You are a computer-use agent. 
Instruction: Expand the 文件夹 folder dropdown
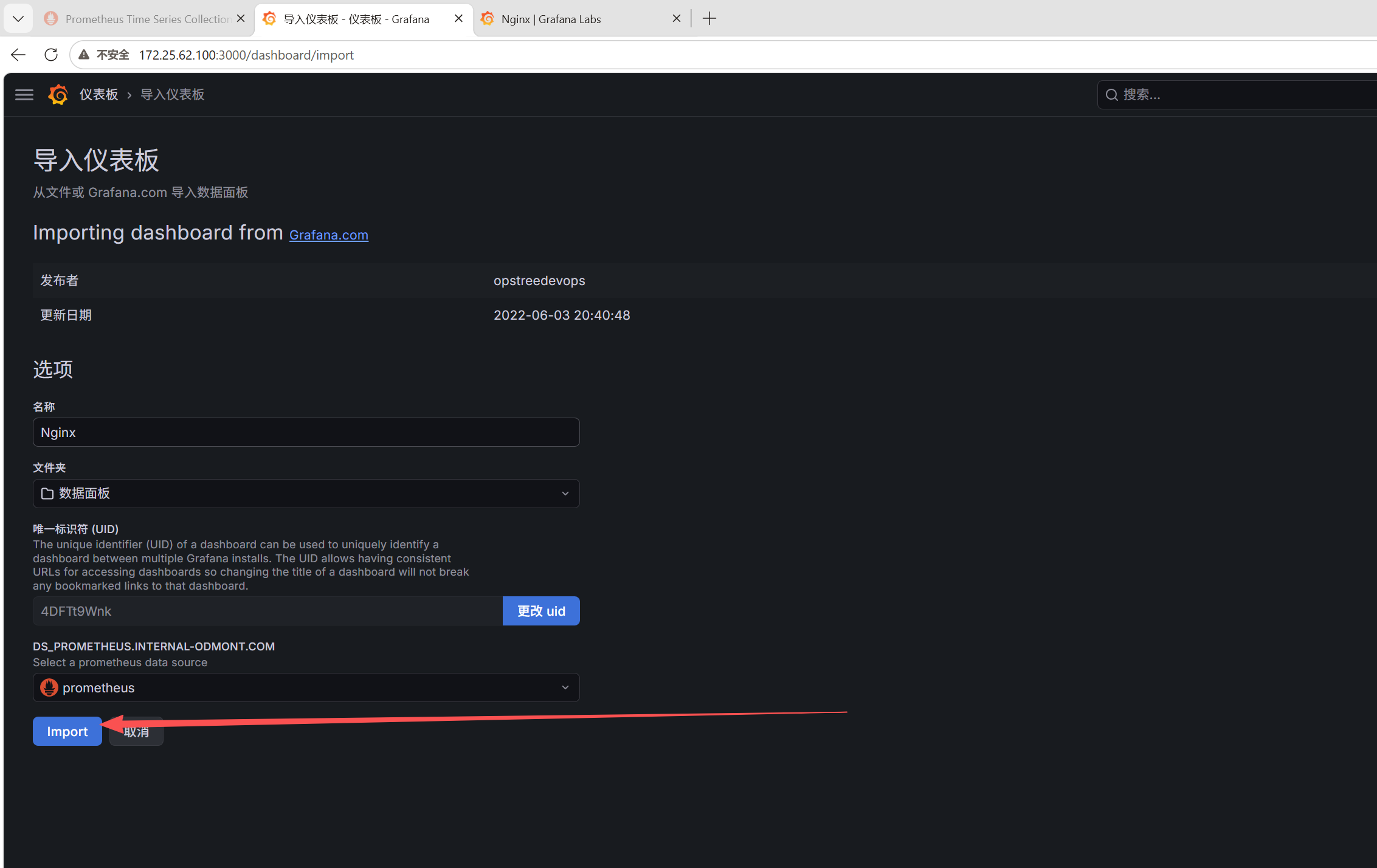306,494
